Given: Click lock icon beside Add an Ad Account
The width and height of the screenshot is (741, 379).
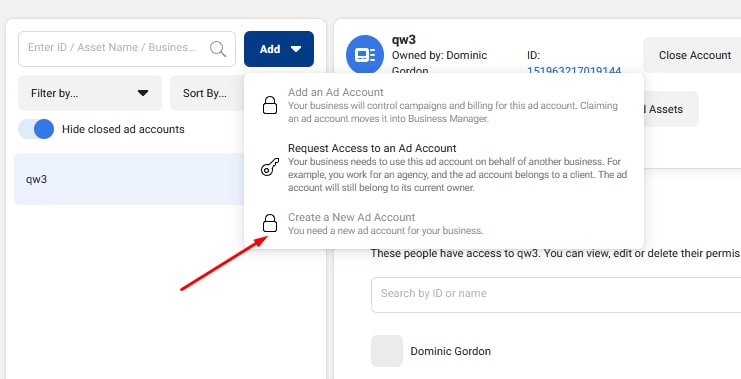Looking at the screenshot, I should click(270, 105).
